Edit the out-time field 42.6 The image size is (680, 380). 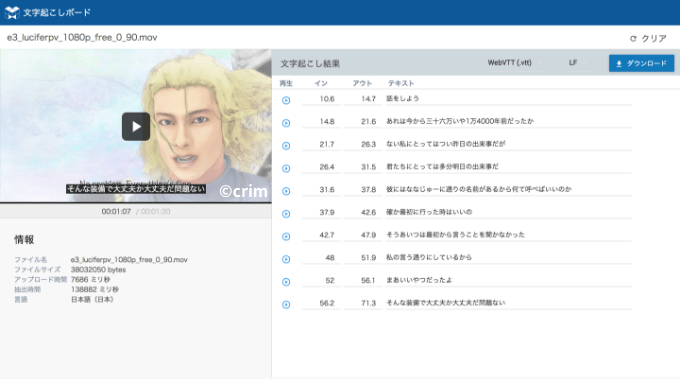[x=363, y=213]
